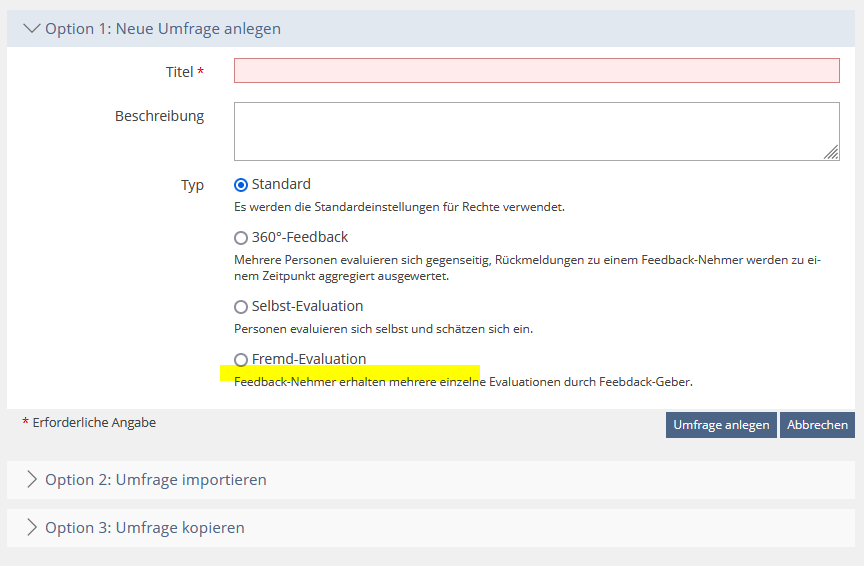
Task: Expand 'Option 3: Umfrage kopieren' section
Action: 145,528
